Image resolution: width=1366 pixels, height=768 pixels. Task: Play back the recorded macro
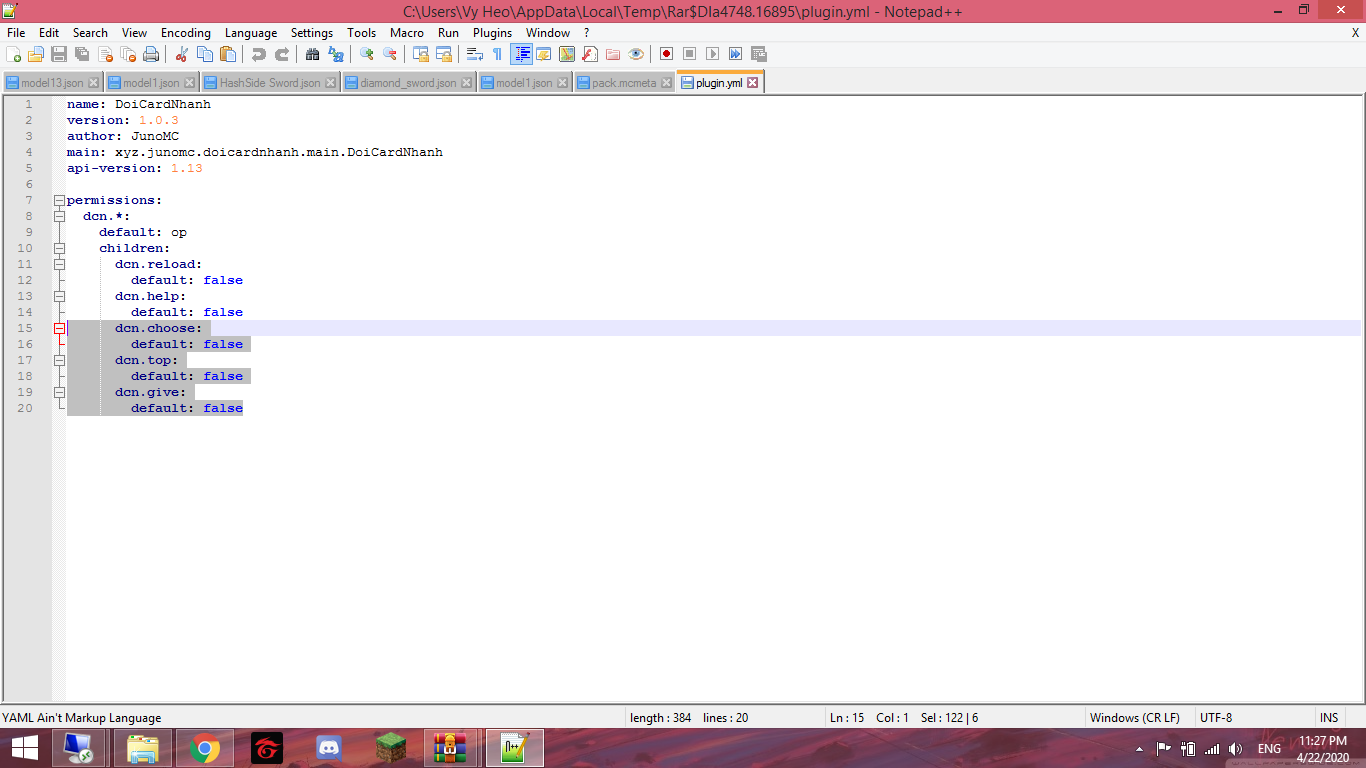tap(713, 54)
